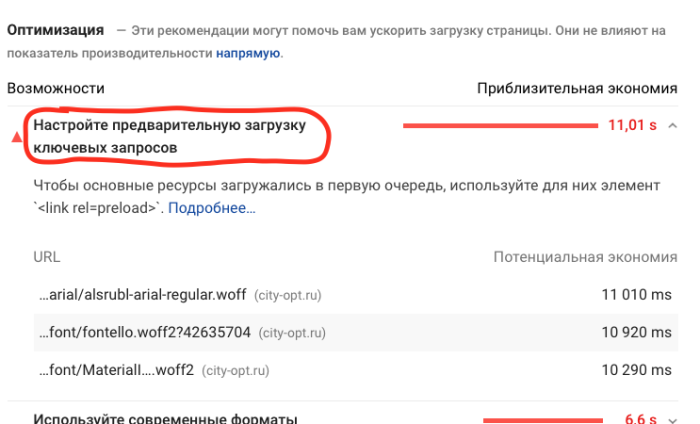Screen dimensions: 700x424
Task: Open the 'напрямую' link
Action: pos(248,54)
